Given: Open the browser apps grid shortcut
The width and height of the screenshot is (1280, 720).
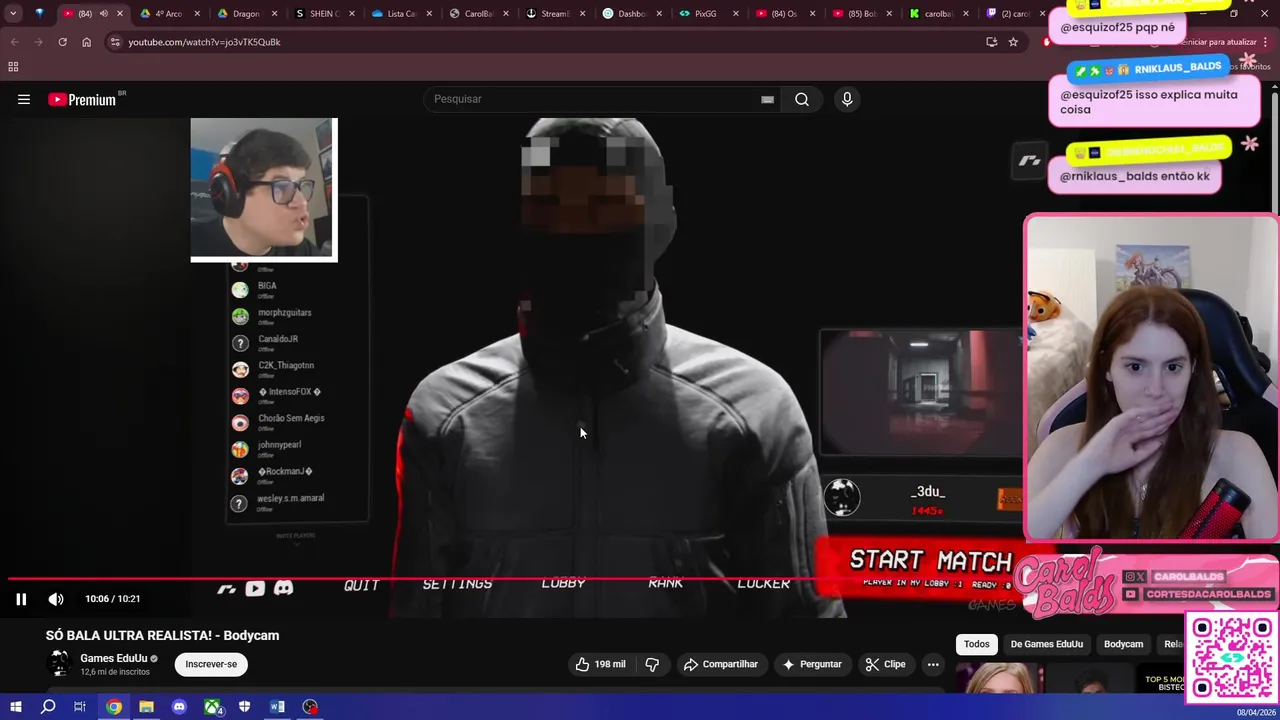Looking at the screenshot, I should point(13,67).
